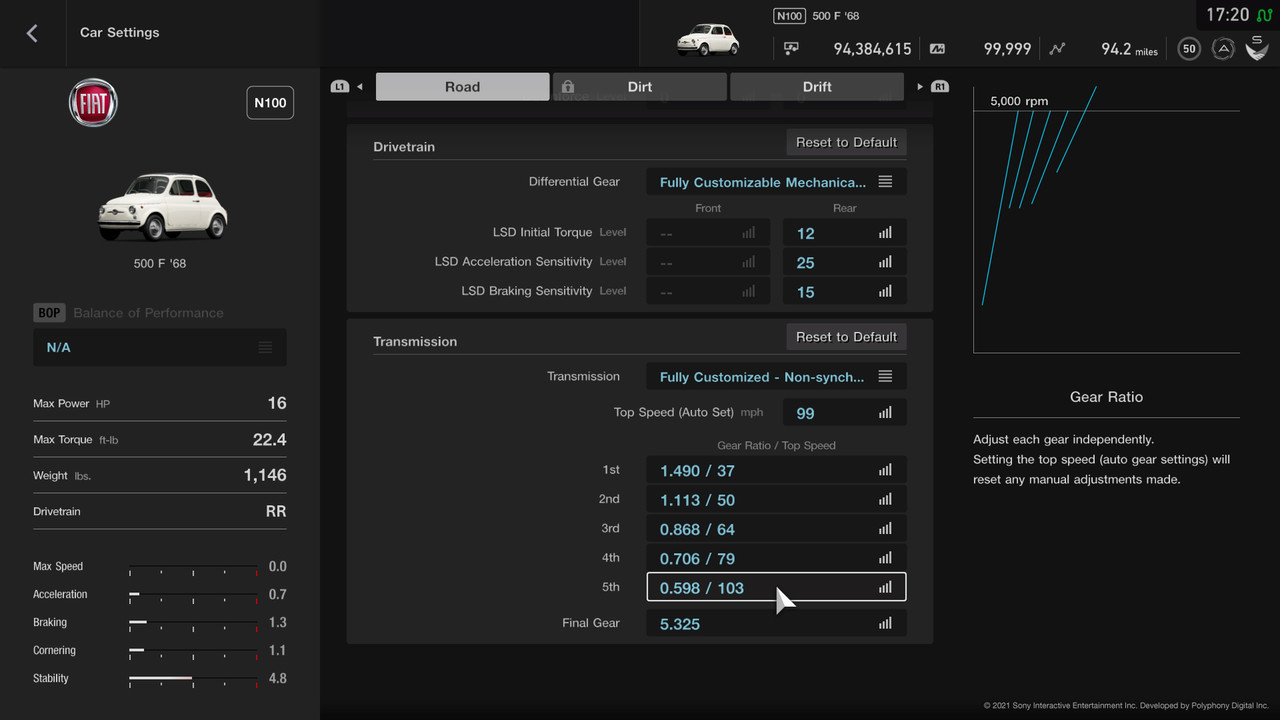Click the Fiat brand logo
The width and height of the screenshot is (1280, 720).
[x=93, y=103]
